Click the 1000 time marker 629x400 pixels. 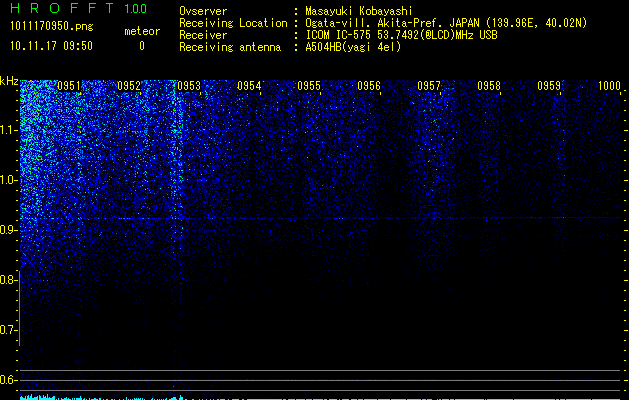pos(609,86)
